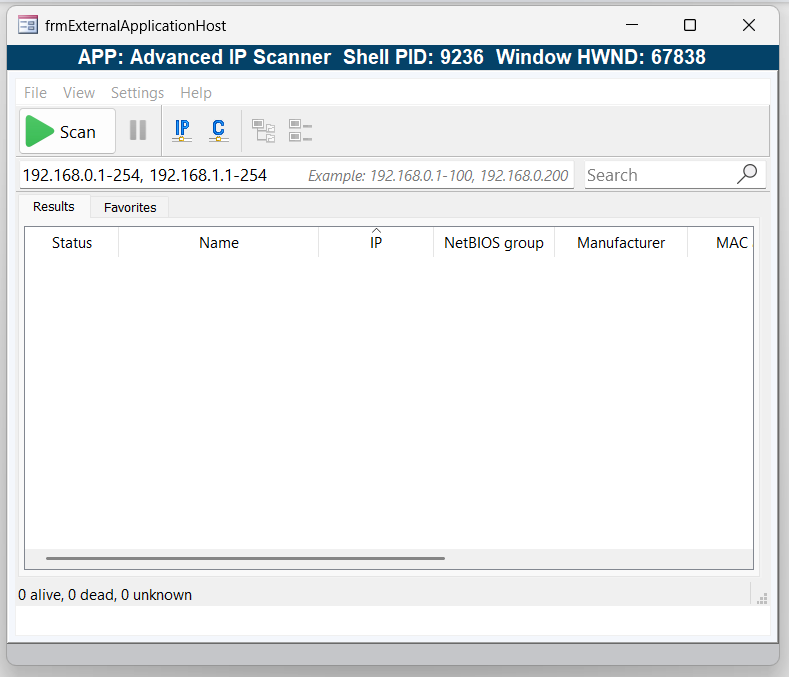Sort by the Status column header
The height and width of the screenshot is (677, 789).
point(72,243)
